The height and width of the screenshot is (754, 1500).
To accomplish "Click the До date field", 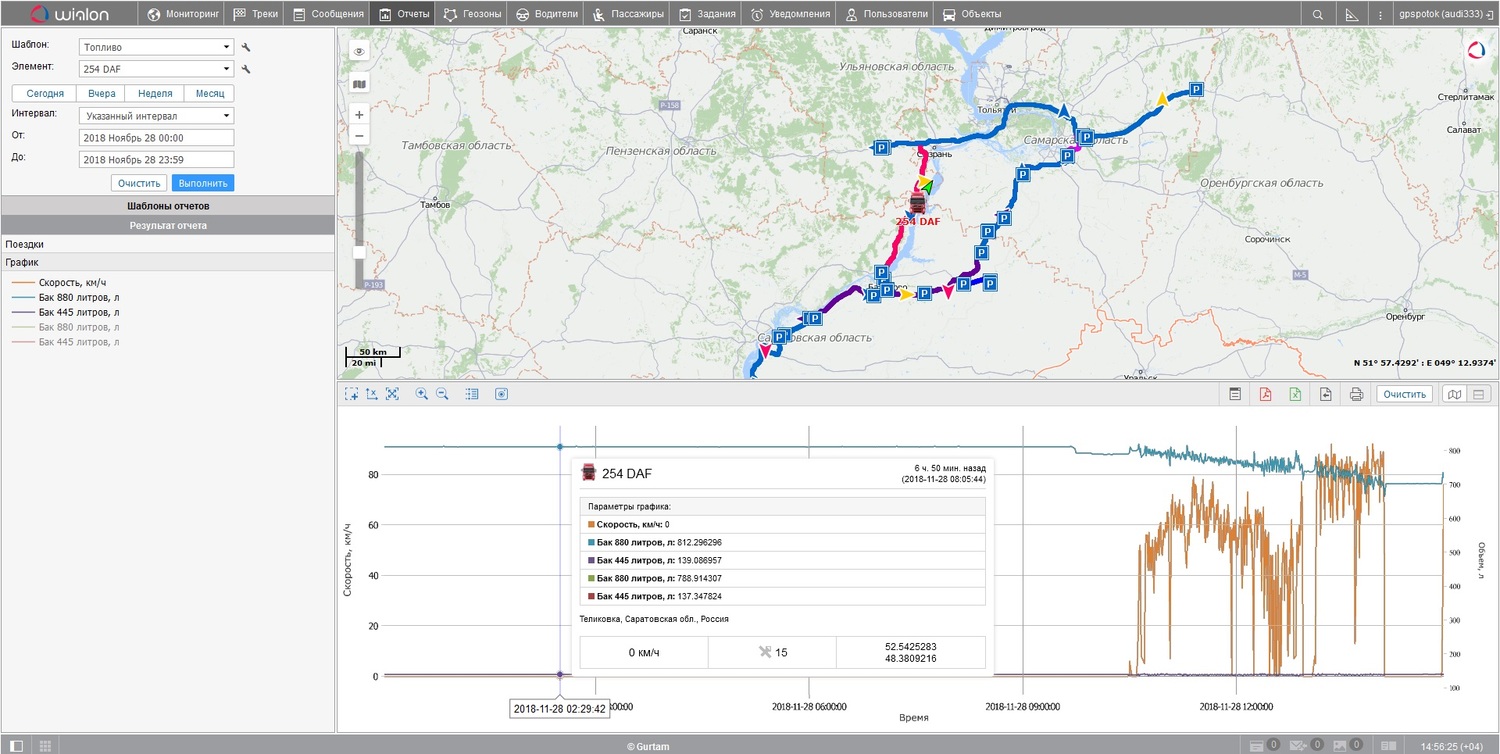I will click(155, 159).
